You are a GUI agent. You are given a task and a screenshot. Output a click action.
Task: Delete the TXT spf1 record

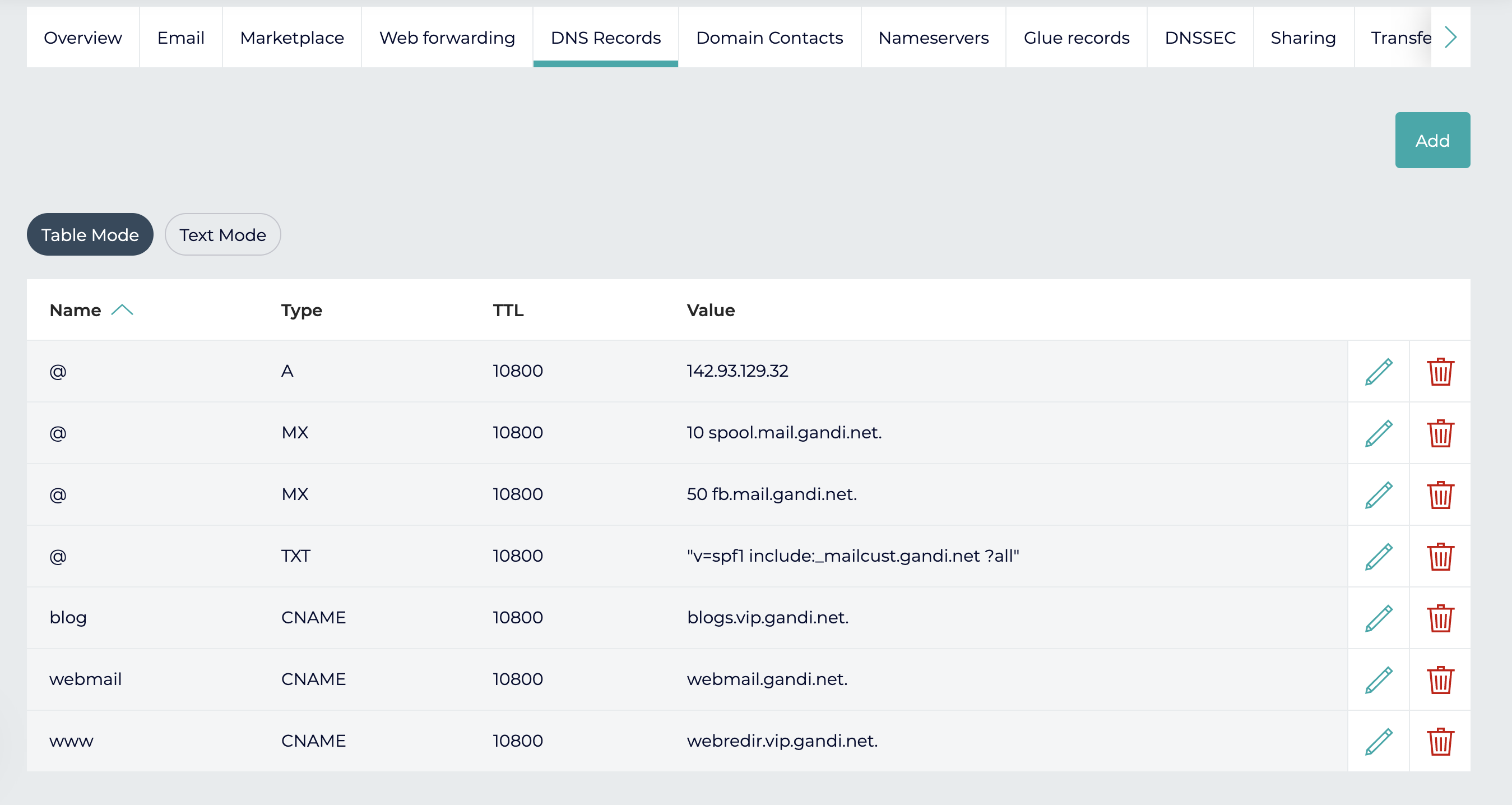click(1440, 557)
